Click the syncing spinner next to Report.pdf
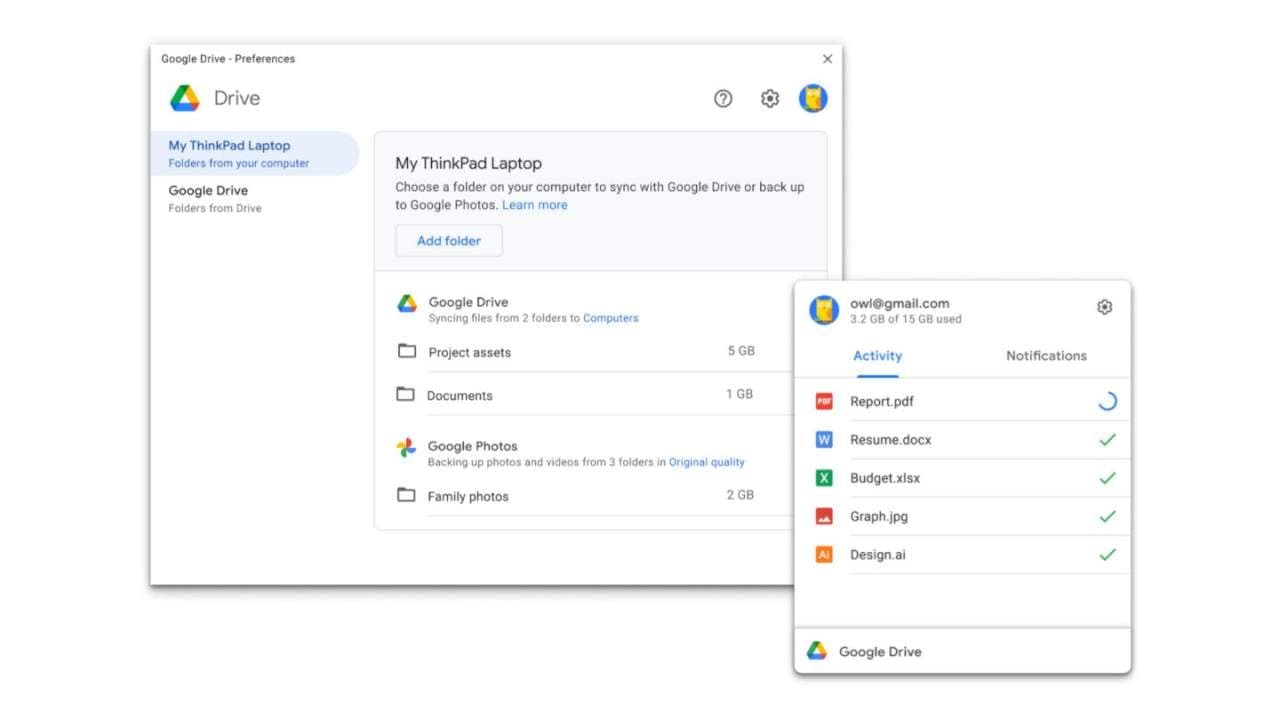This screenshot has height=720, width=1280. click(x=1107, y=400)
